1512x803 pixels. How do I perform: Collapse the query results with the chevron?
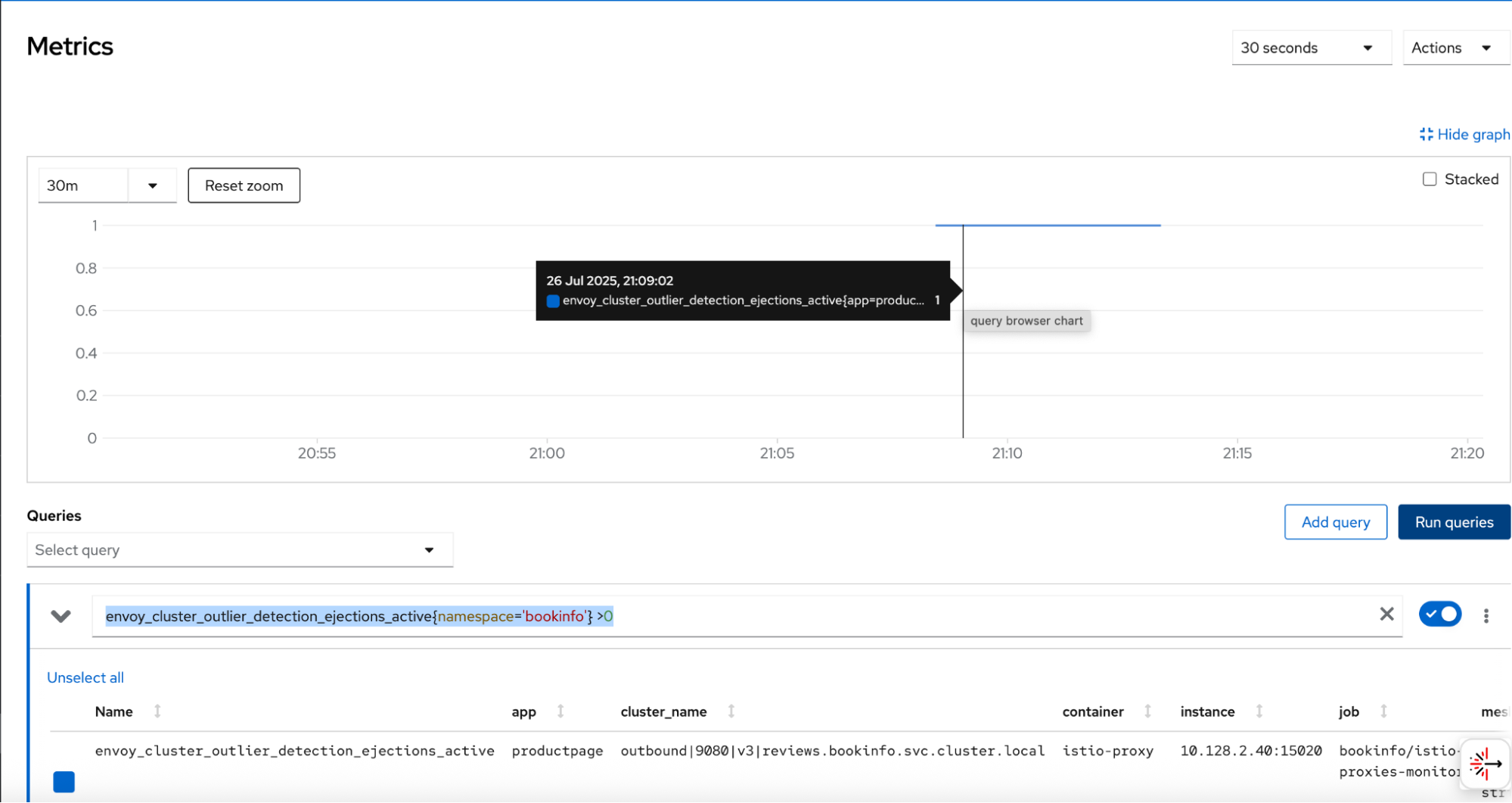[x=61, y=616]
